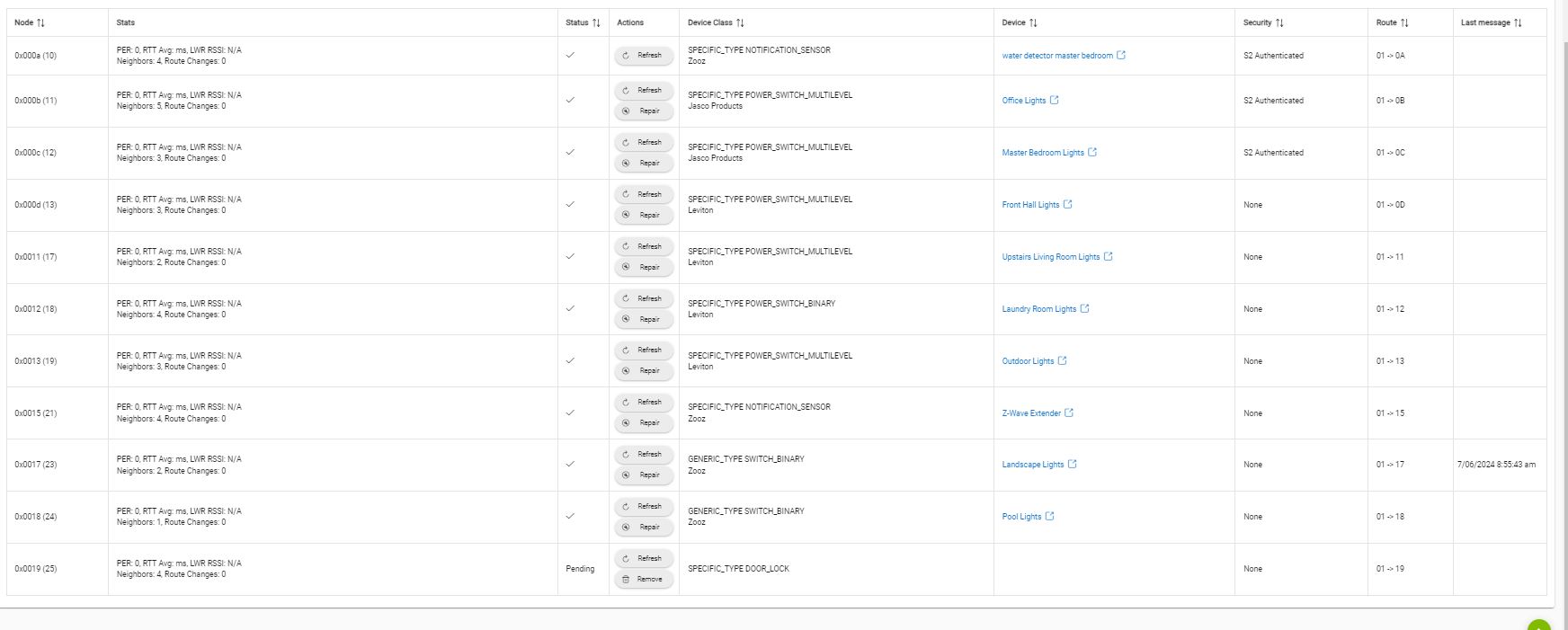Open external link icon next to Pool Lights
Screen dimensions: 1568x630
1050,517
